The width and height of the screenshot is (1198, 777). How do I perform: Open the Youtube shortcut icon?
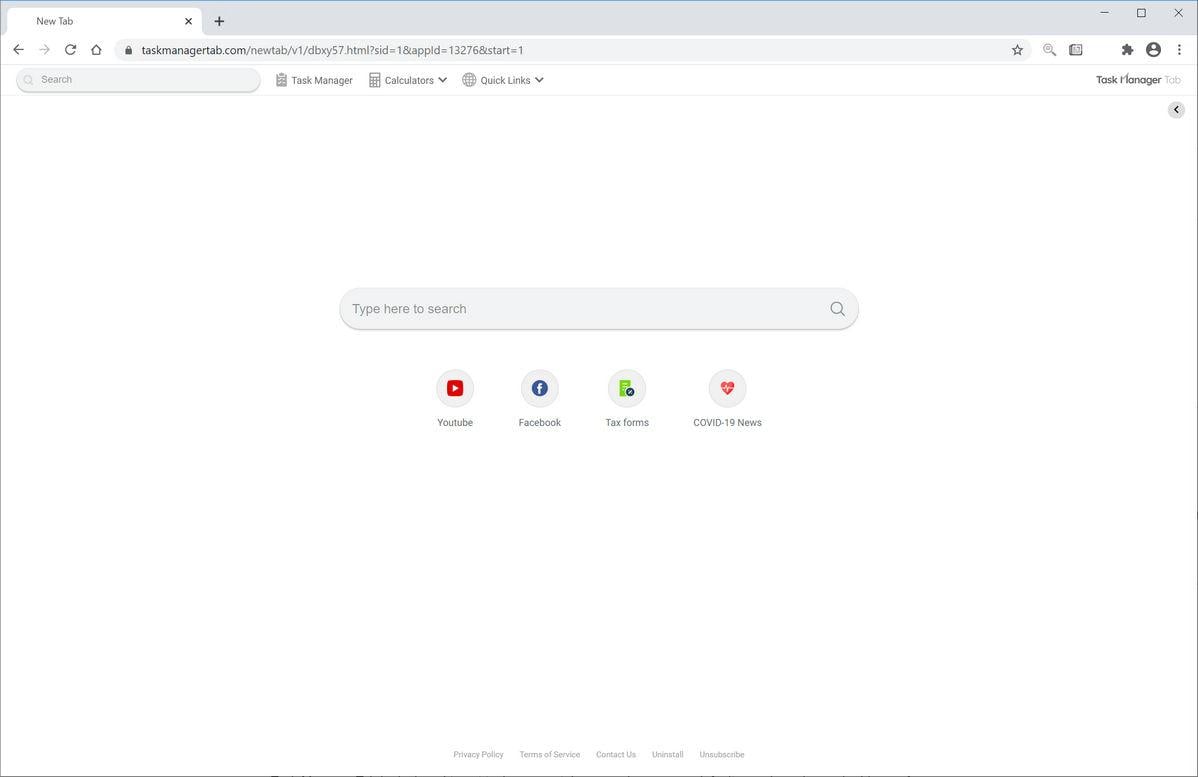455,388
